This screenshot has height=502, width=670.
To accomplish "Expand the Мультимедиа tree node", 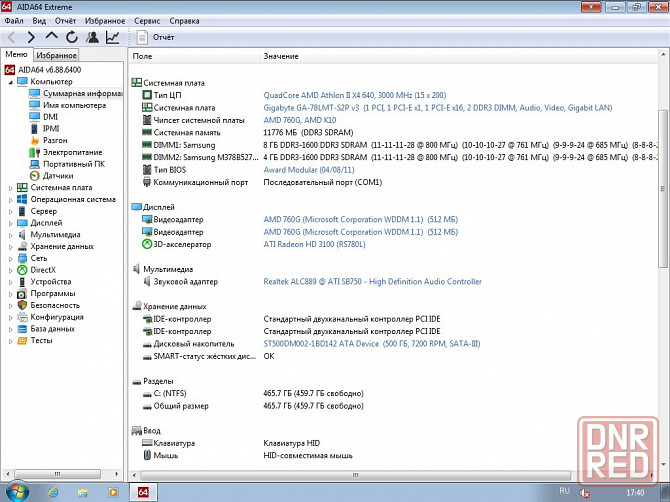I will coord(11,235).
